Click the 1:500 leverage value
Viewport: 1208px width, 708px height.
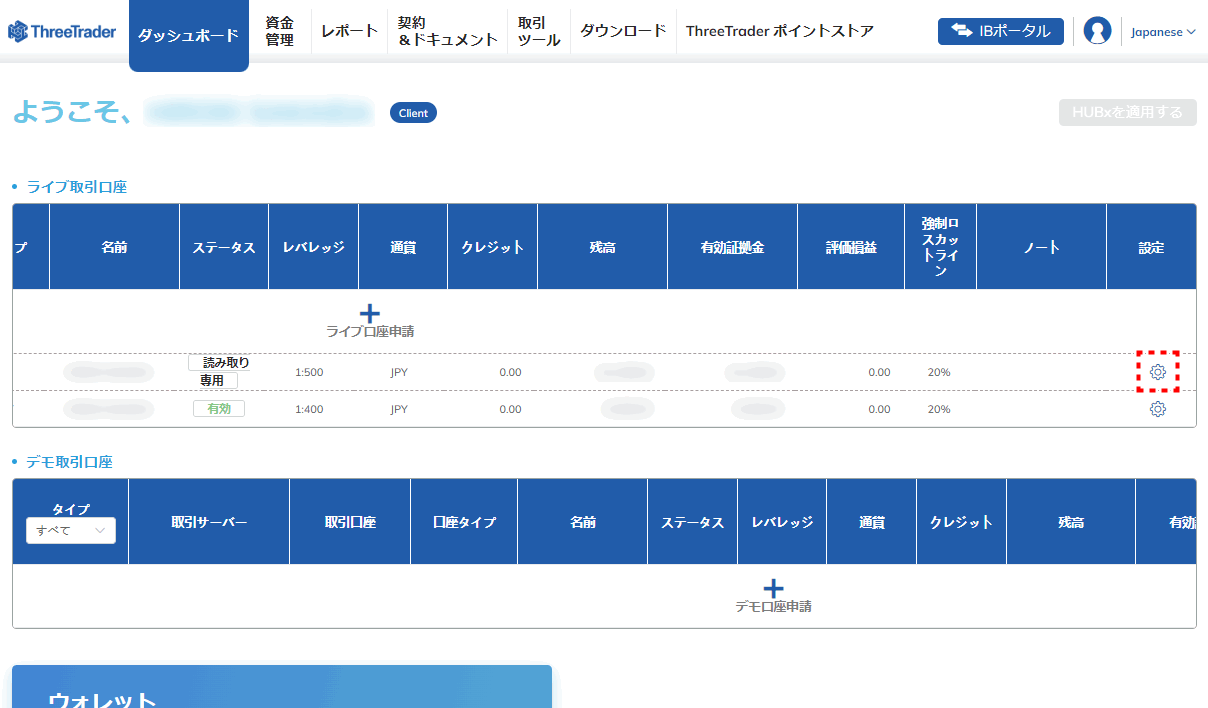tap(309, 372)
